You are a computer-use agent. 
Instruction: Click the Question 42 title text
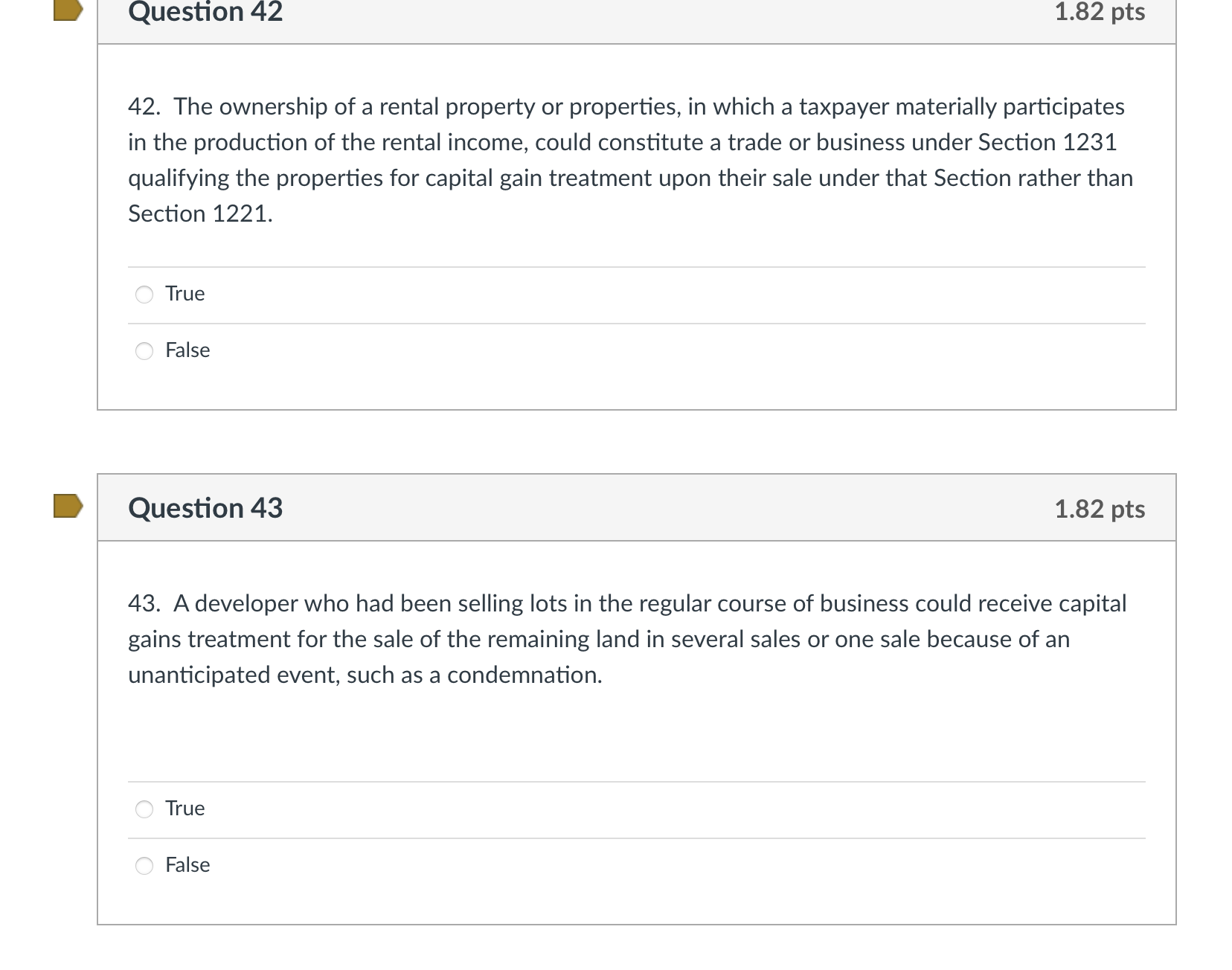coord(205,13)
